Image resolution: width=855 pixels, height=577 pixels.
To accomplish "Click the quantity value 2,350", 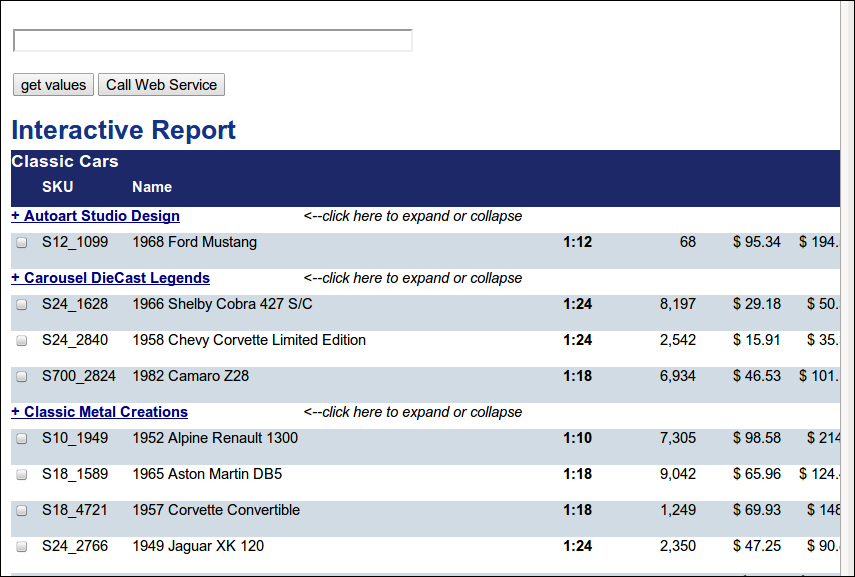I will pyautogui.click(x=678, y=546).
